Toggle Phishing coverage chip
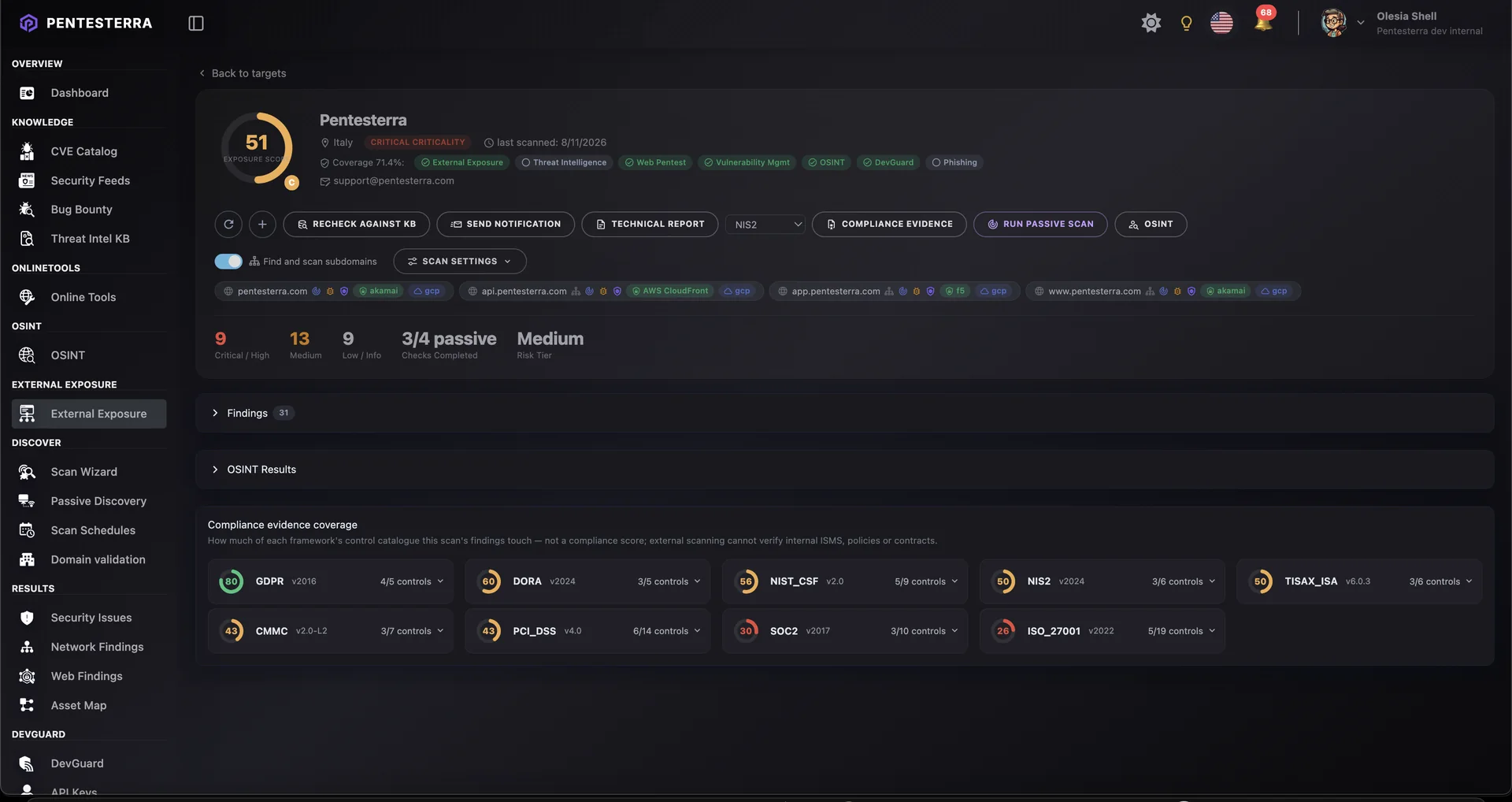The height and width of the screenshot is (802, 1512). coord(954,163)
